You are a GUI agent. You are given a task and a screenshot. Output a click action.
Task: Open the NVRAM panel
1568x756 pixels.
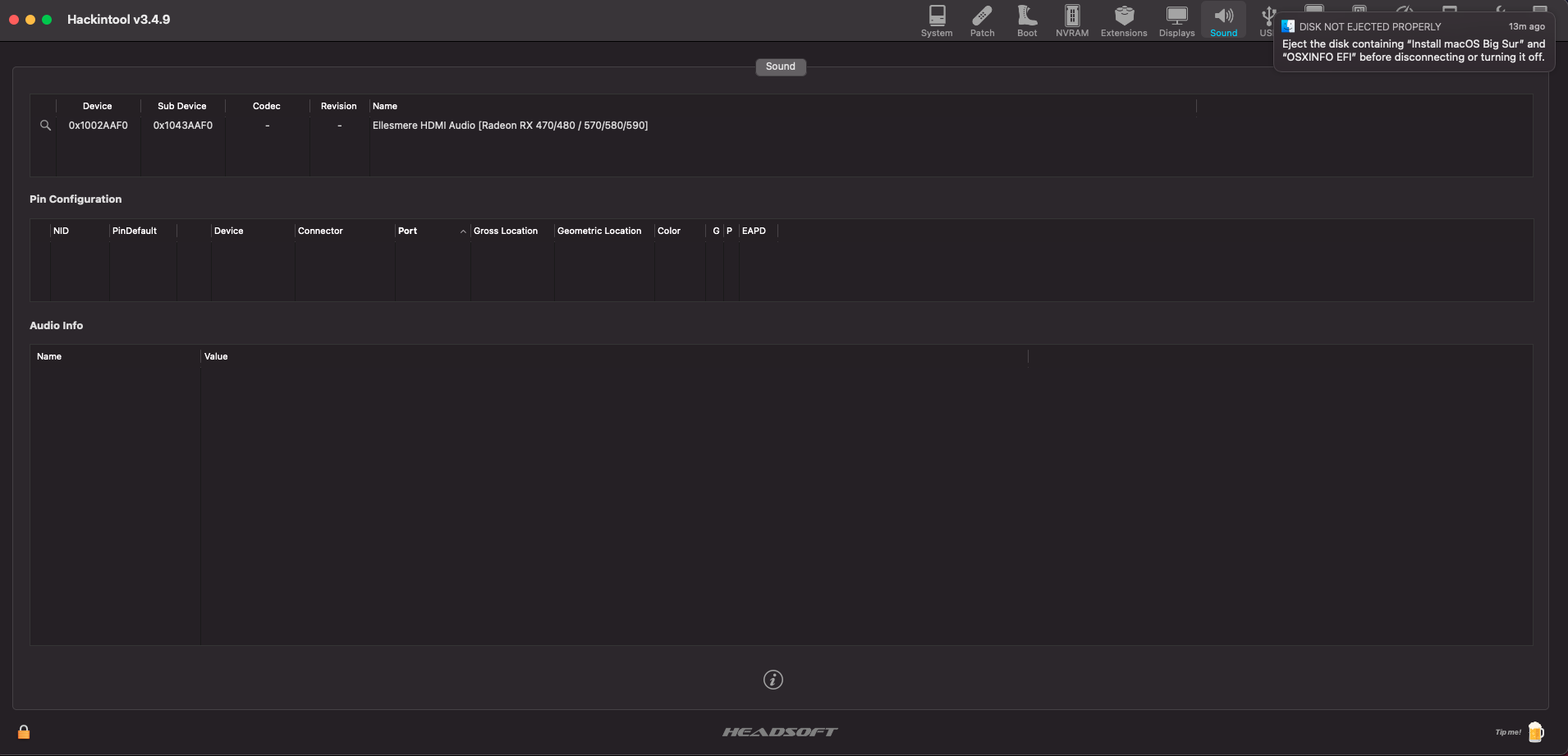[x=1071, y=20]
